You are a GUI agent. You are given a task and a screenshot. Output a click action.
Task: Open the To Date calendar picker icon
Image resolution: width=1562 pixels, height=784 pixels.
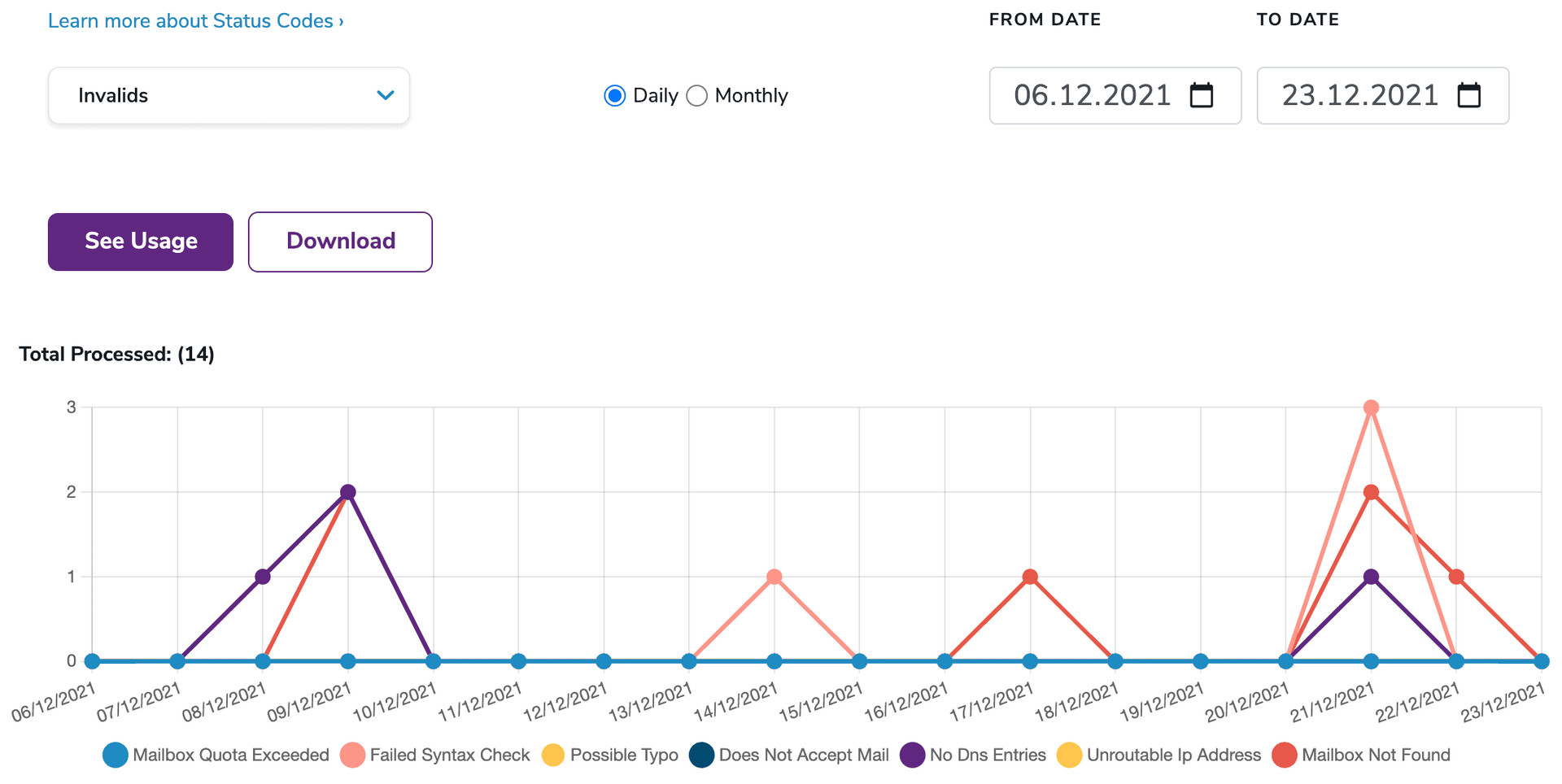(x=1468, y=95)
